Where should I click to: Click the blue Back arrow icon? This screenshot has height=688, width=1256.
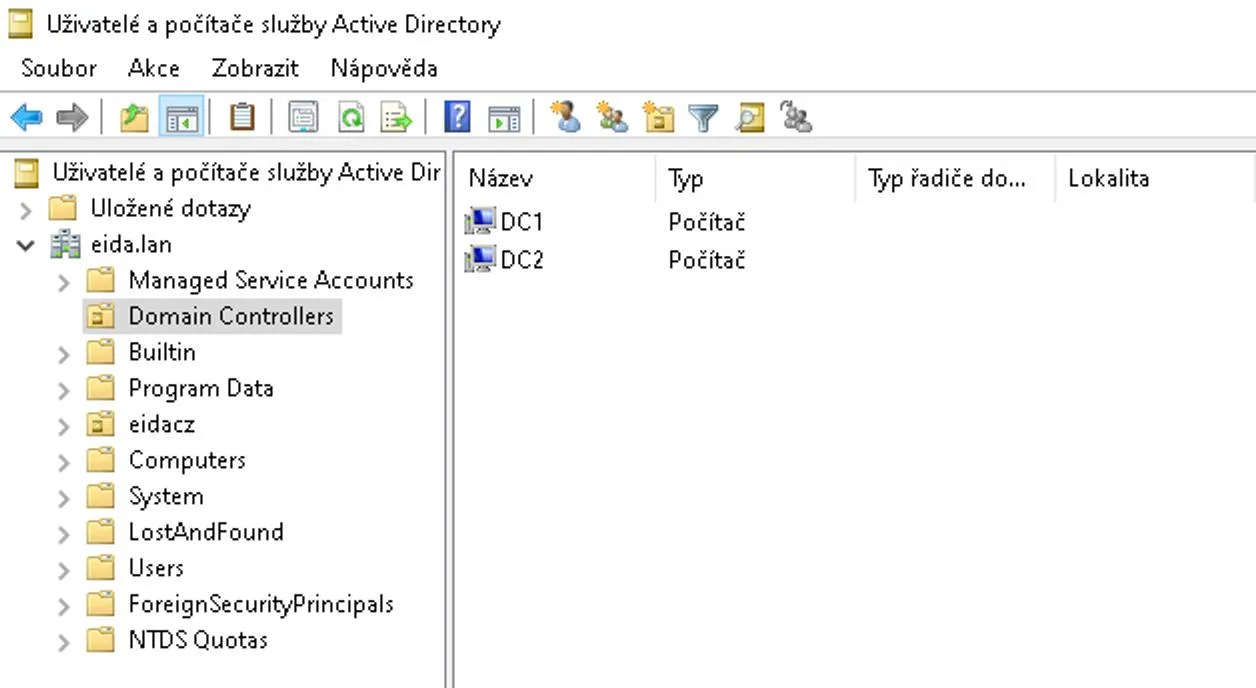pos(27,118)
